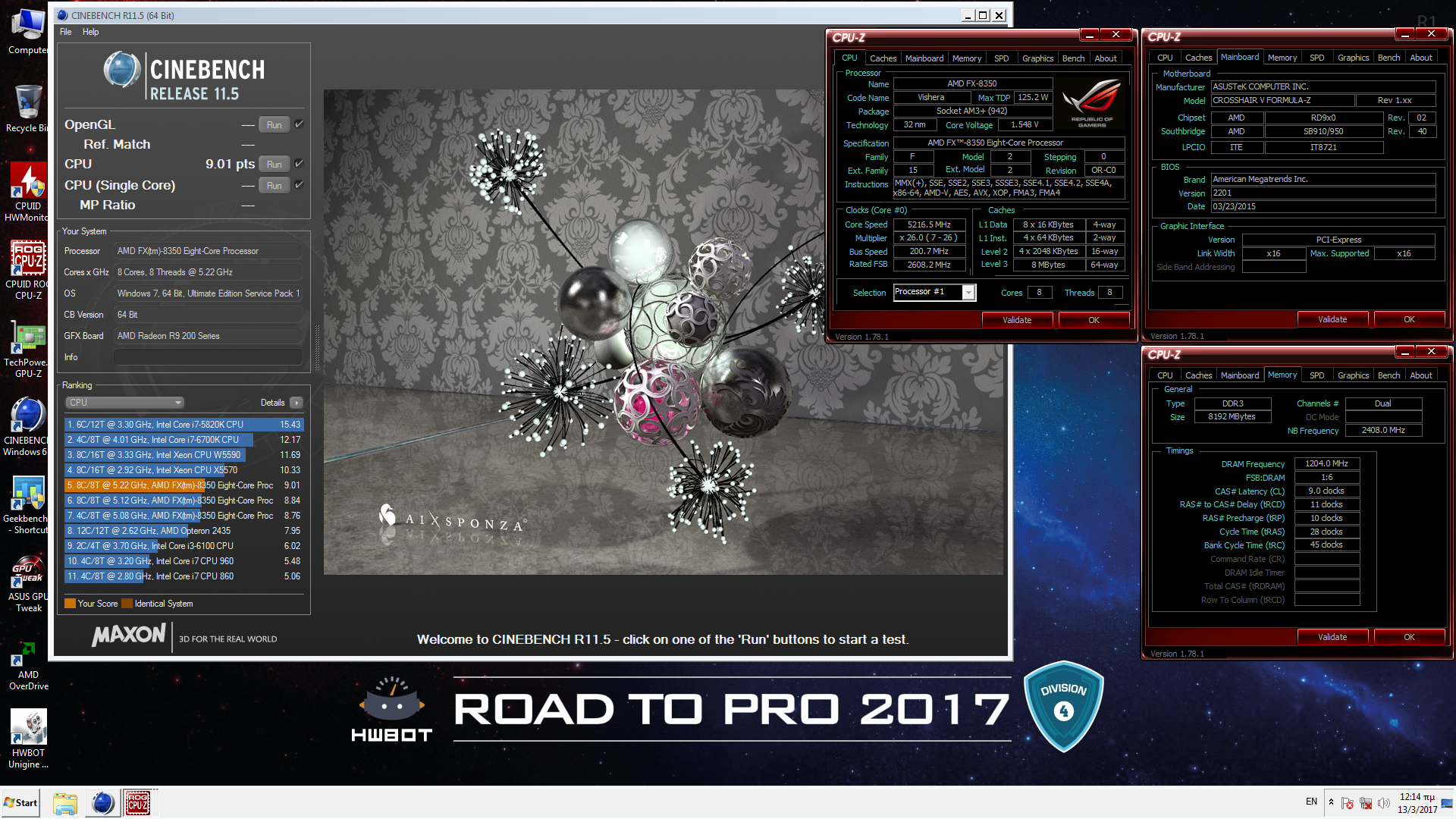This screenshot has width=1456, height=819.
Task: Open Bench tab in CPU-Z CPU window
Action: click(1073, 58)
